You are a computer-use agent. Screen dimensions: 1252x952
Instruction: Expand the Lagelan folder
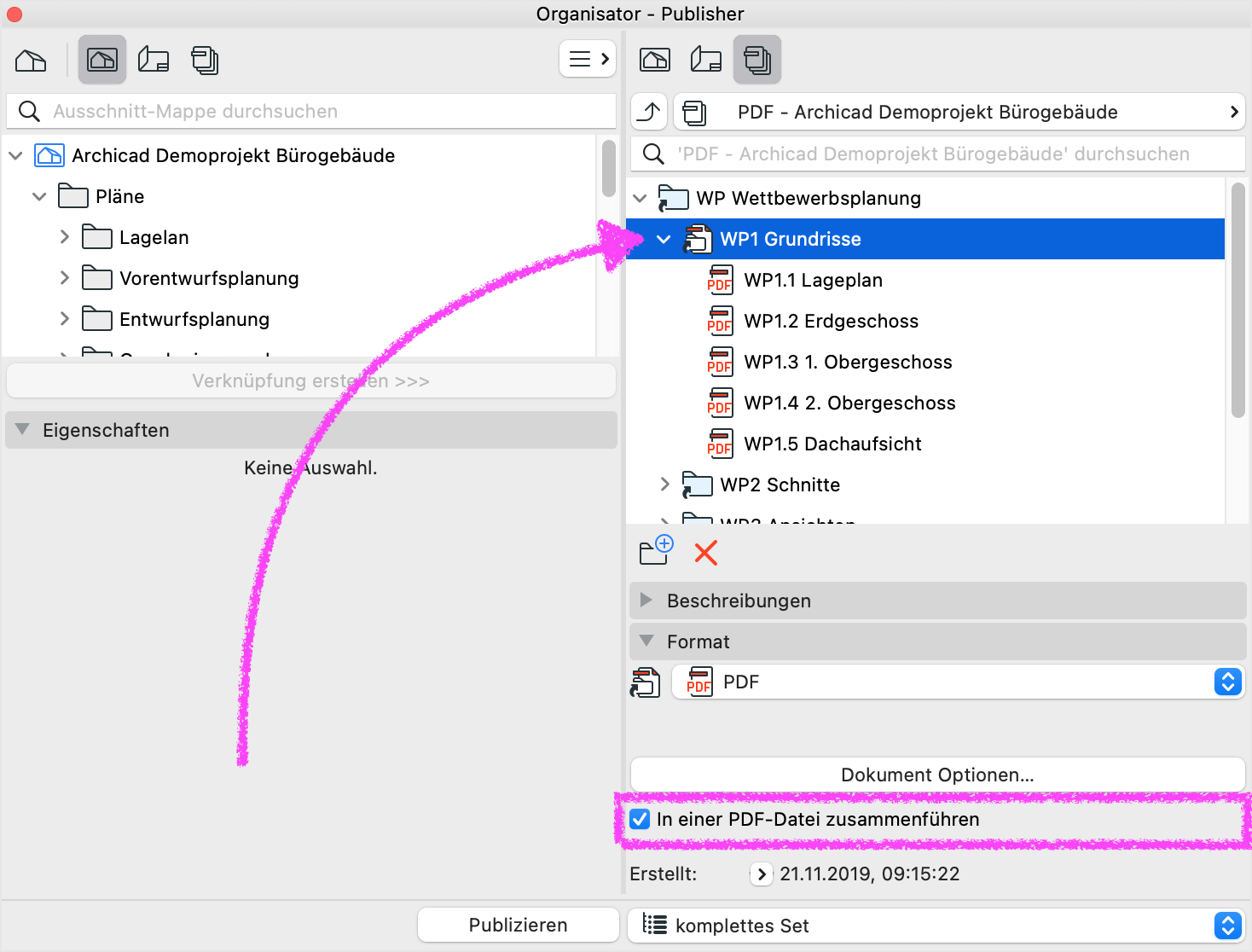click(x=64, y=237)
